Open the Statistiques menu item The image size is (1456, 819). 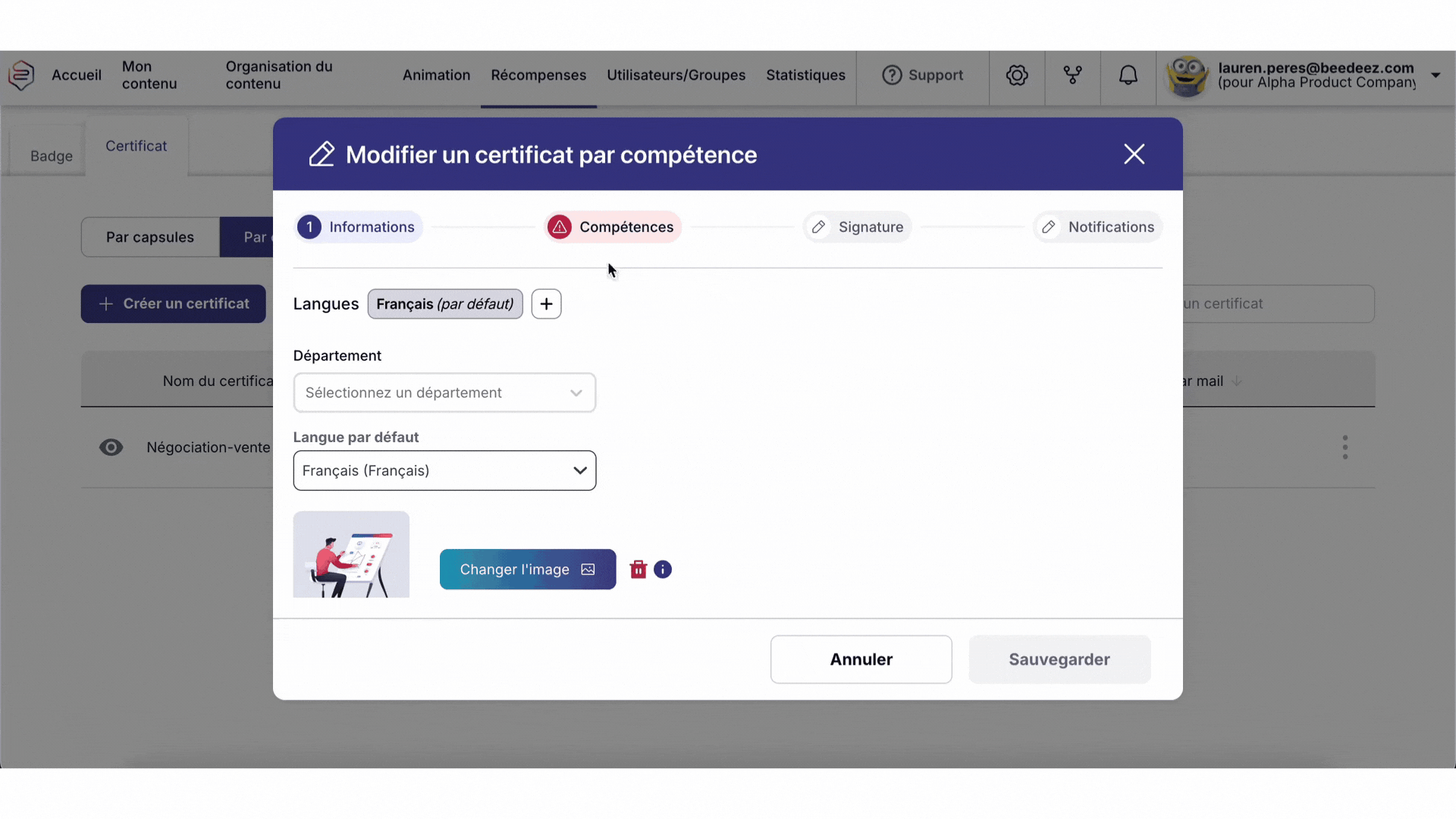point(805,75)
